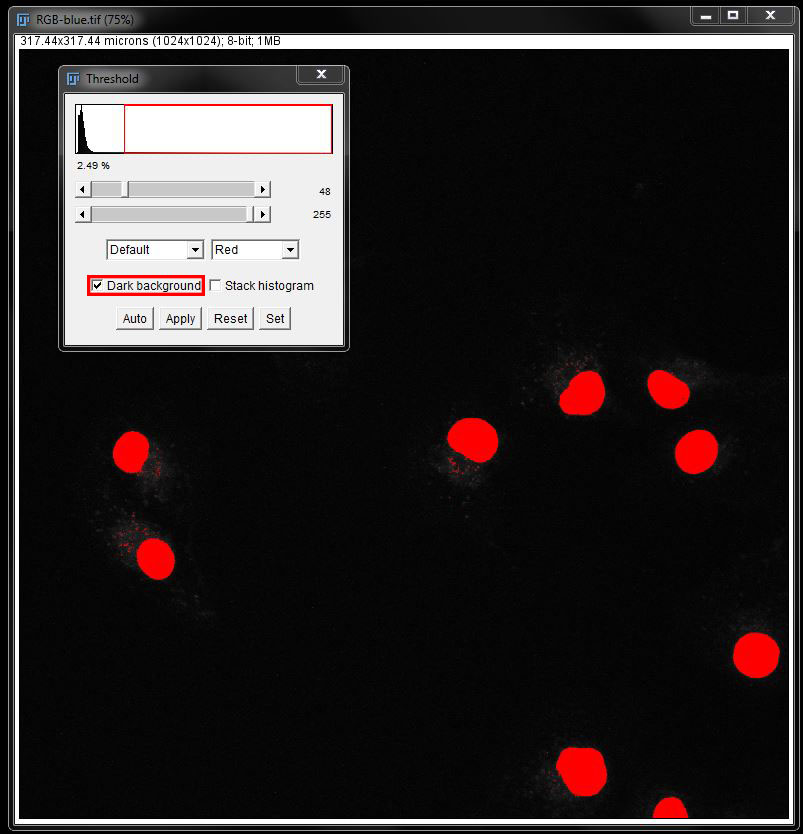The image size is (803, 834).
Task: Click the Set button
Action: [x=275, y=319]
